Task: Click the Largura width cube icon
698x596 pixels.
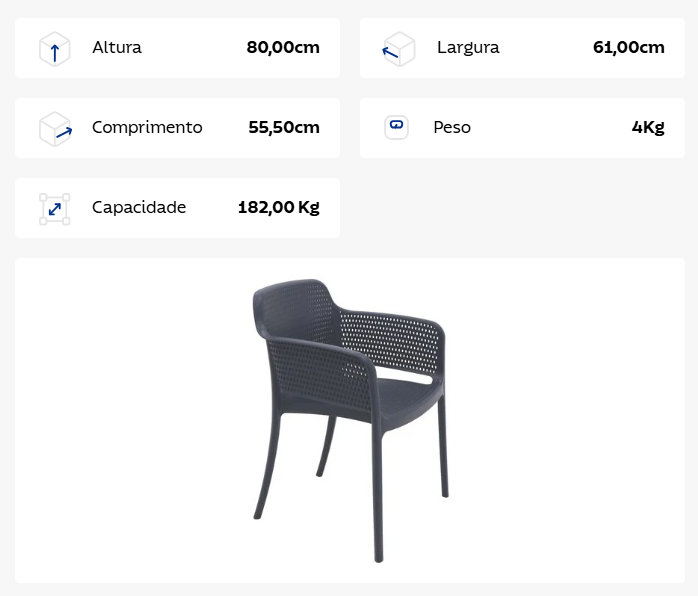Action: pos(399,49)
